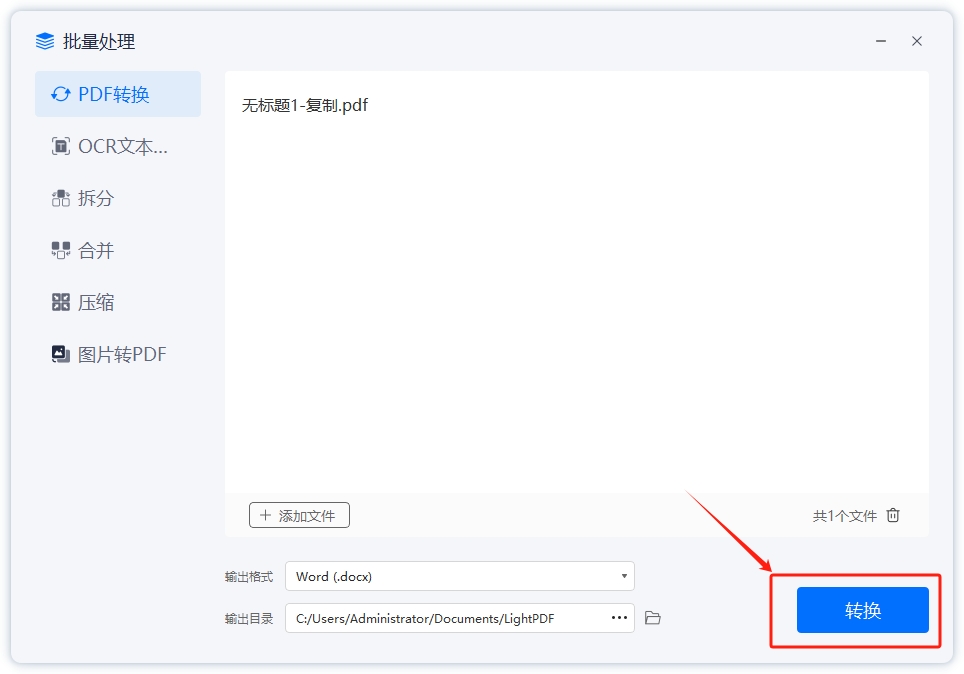
Task: Click the 共1个文件 file count label
Action: click(844, 516)
